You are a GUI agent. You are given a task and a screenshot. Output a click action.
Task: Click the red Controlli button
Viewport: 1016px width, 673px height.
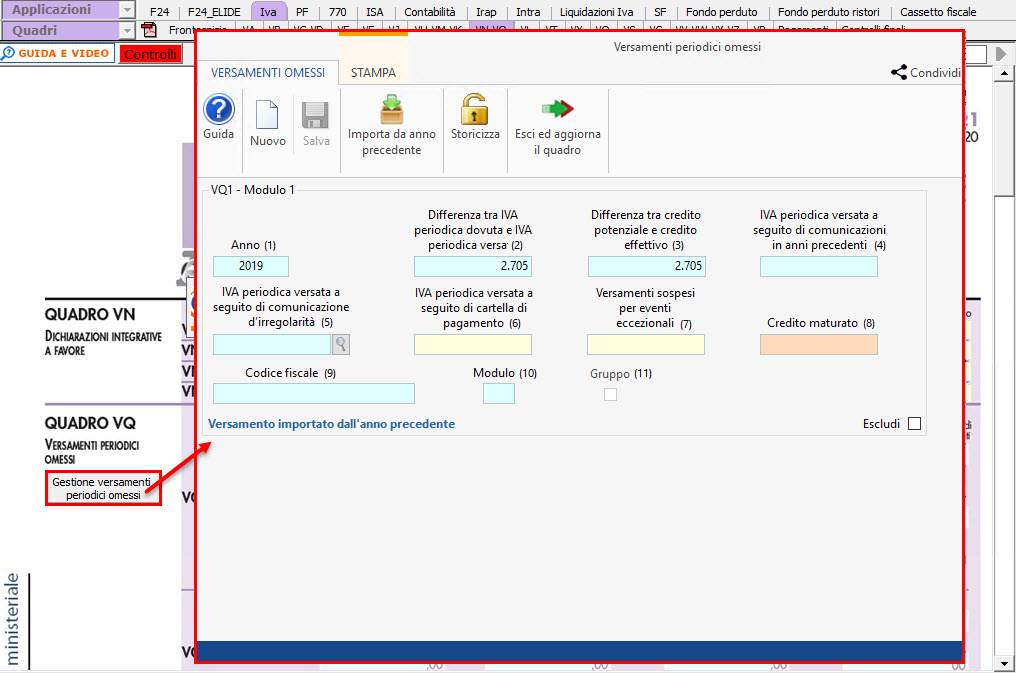[x=150, y=54]
